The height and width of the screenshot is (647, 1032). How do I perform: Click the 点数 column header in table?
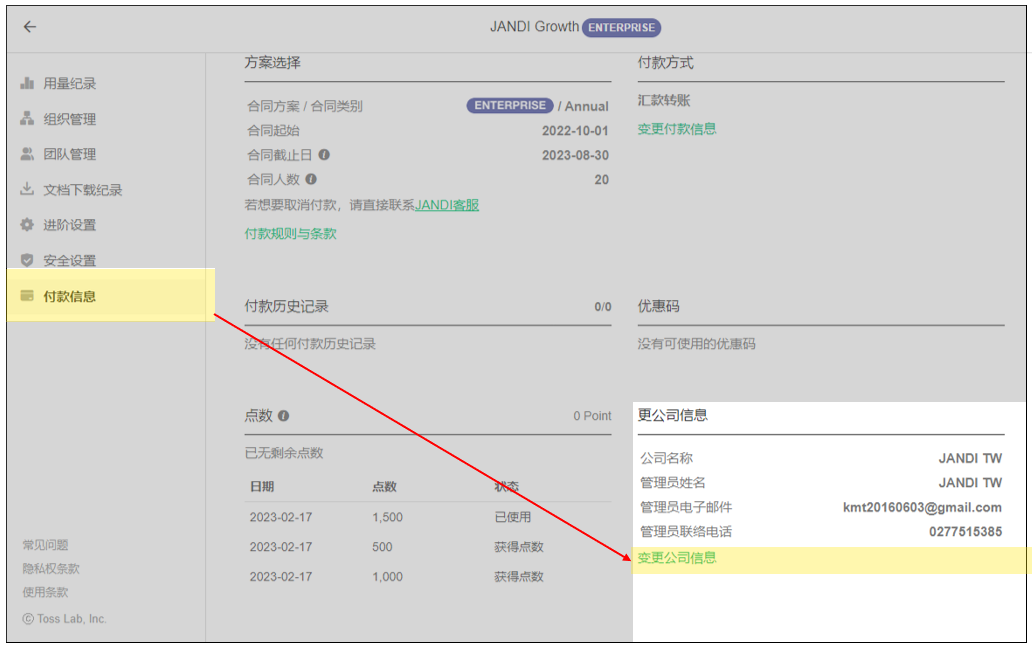(384, 487)
